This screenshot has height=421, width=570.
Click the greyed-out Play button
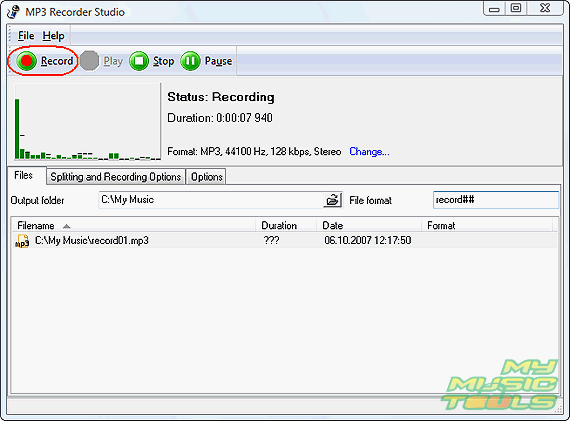click(102, 61)
